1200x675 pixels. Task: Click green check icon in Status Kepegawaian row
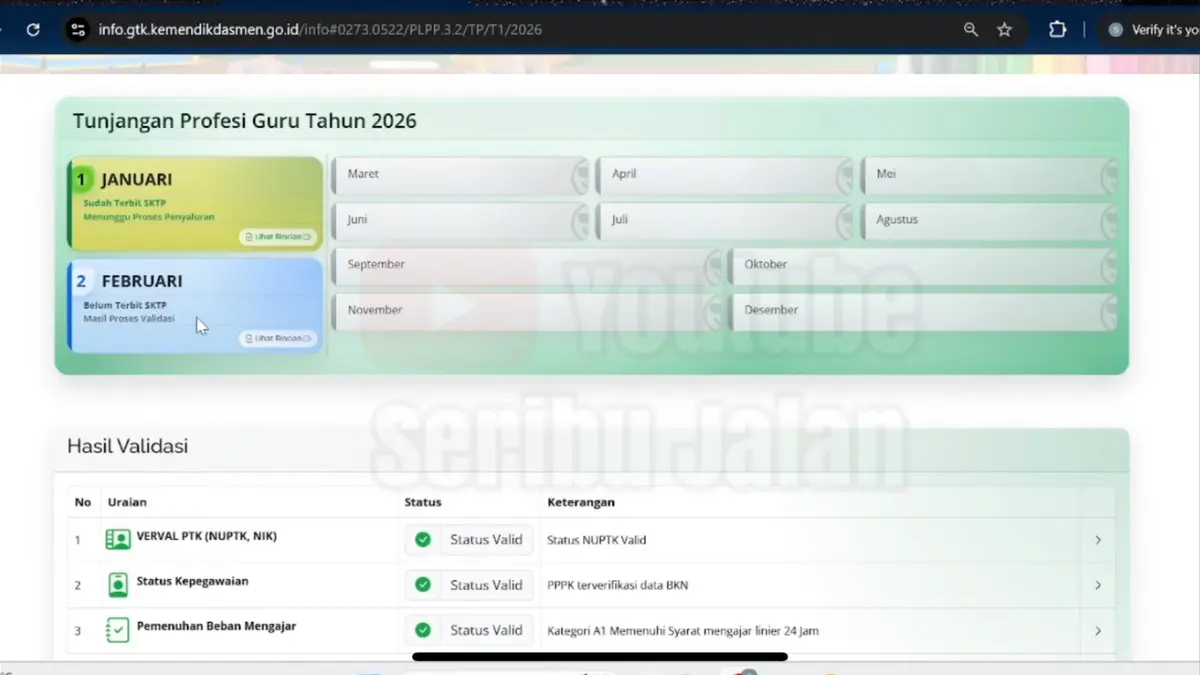coord(423,585)
